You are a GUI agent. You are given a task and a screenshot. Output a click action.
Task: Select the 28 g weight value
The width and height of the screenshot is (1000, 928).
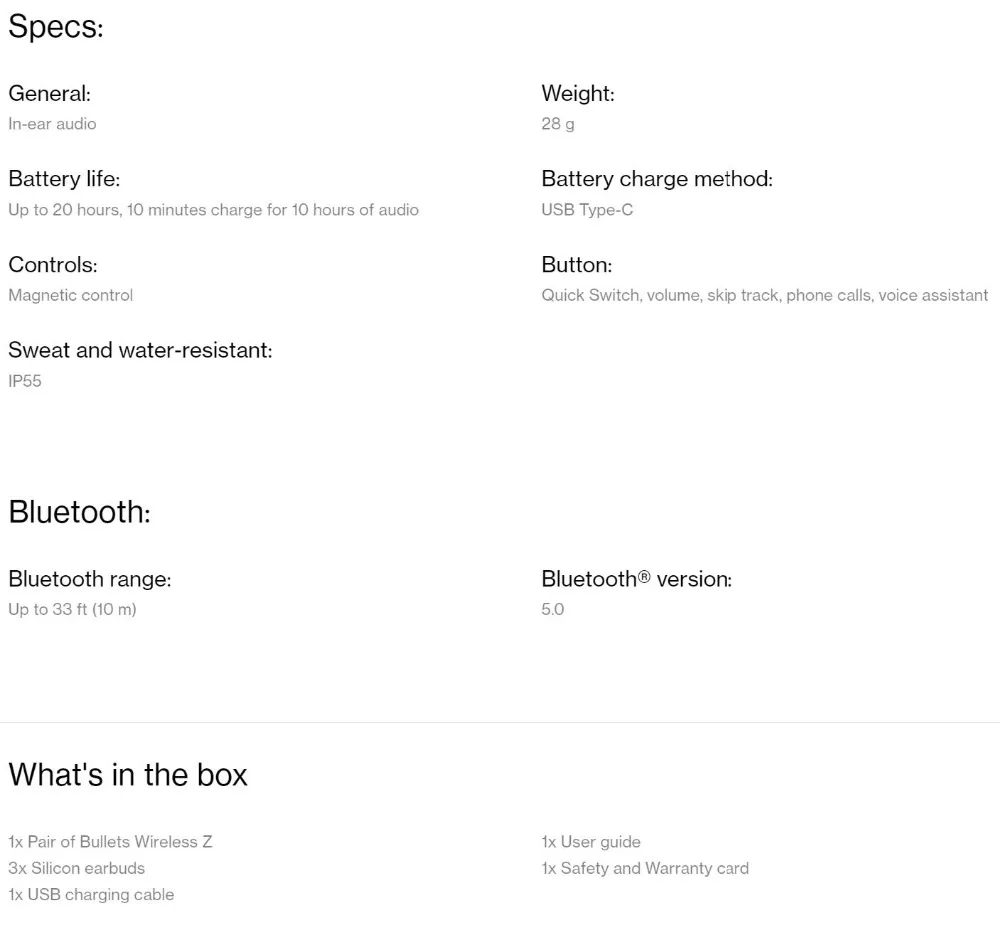558,124
